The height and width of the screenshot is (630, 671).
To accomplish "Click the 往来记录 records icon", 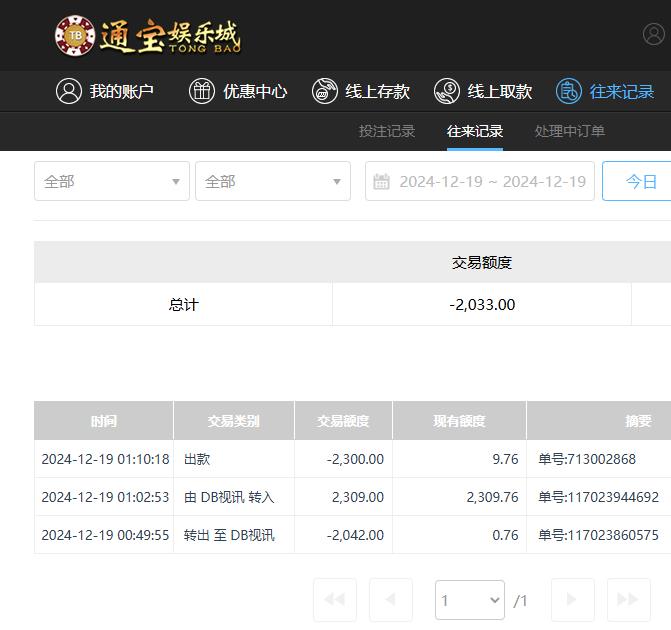I will 569,91.
